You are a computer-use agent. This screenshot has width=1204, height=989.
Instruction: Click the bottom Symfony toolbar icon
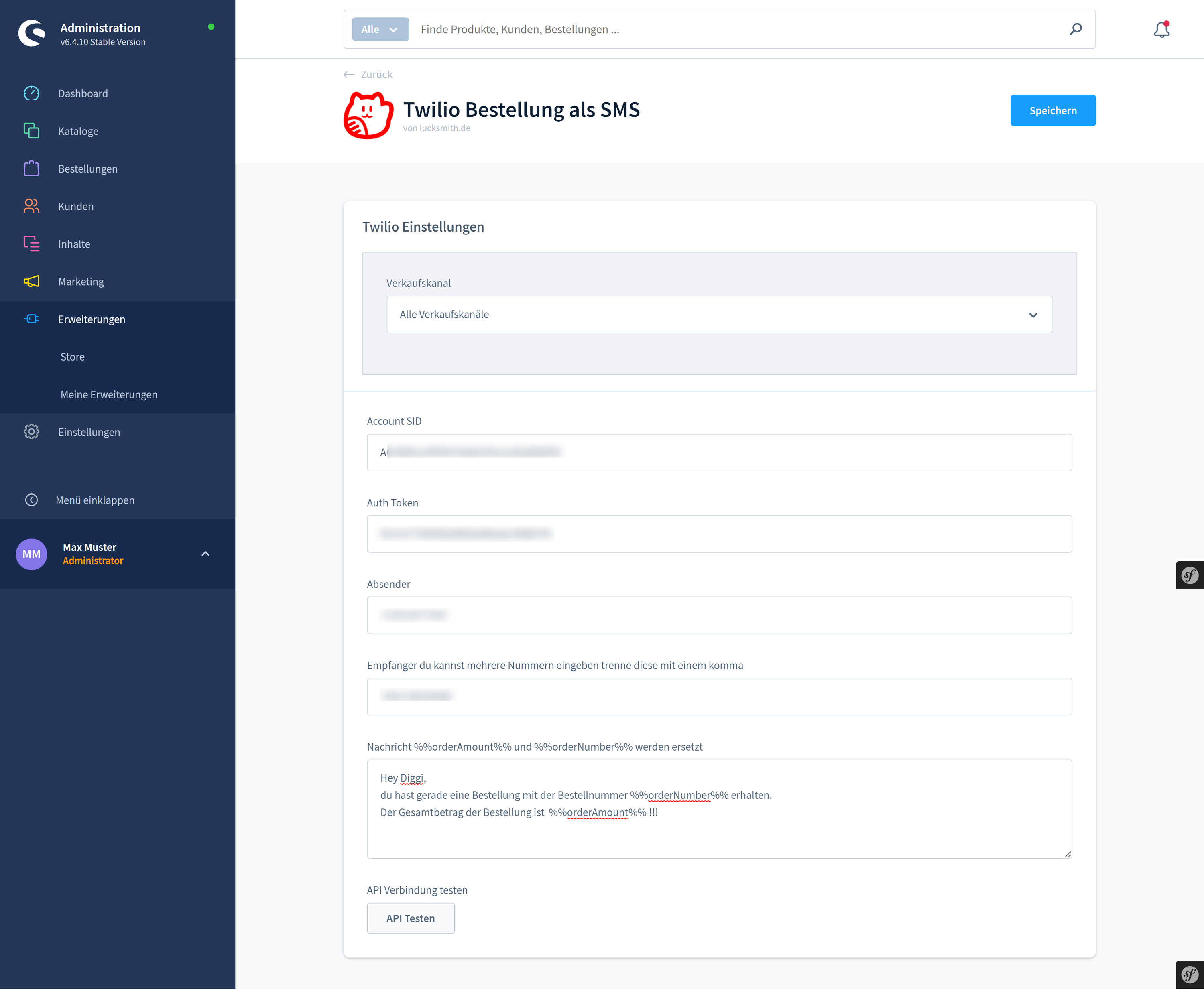pyautogui.click(x=1190, y=975)
